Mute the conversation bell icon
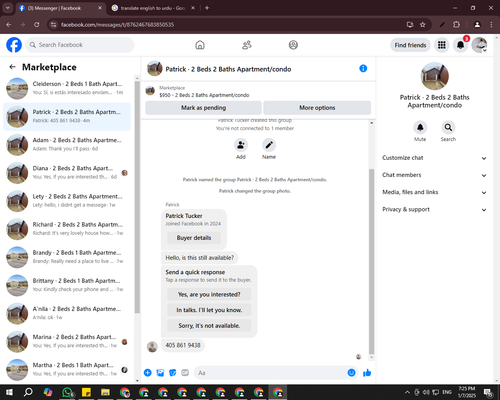 420,127
